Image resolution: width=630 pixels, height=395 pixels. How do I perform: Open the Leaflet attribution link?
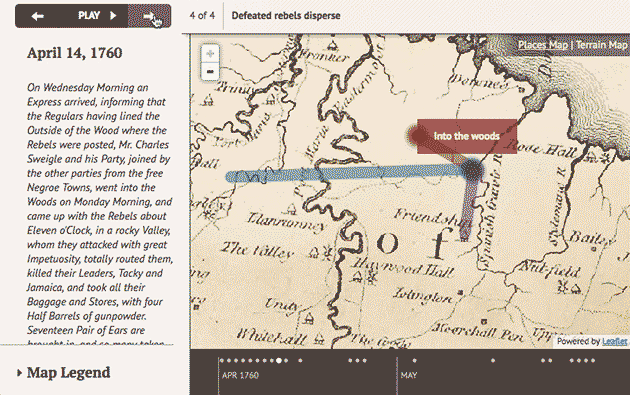click(x=614, y=341)
